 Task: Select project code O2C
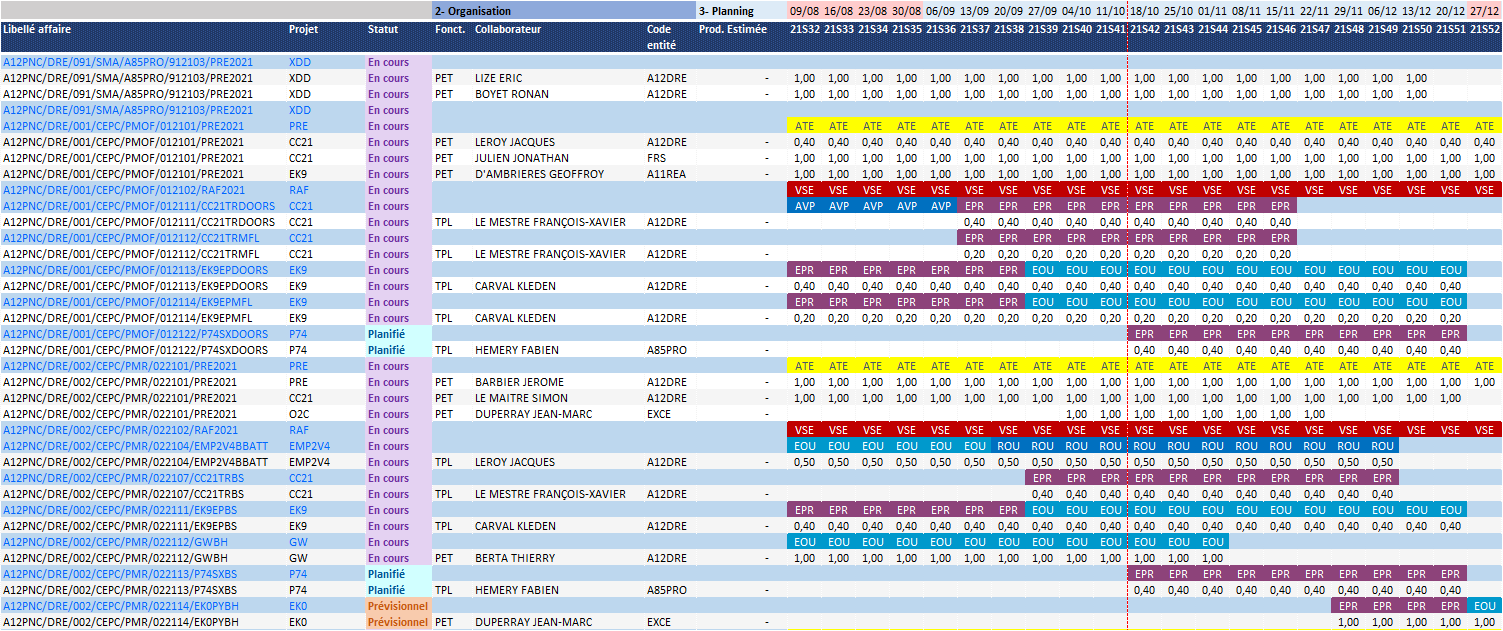299,414
